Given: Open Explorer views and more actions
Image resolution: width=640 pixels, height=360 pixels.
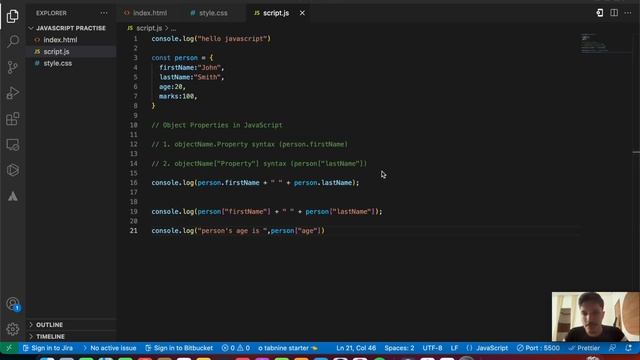Looking at the screenshot, I should [104, 13].
